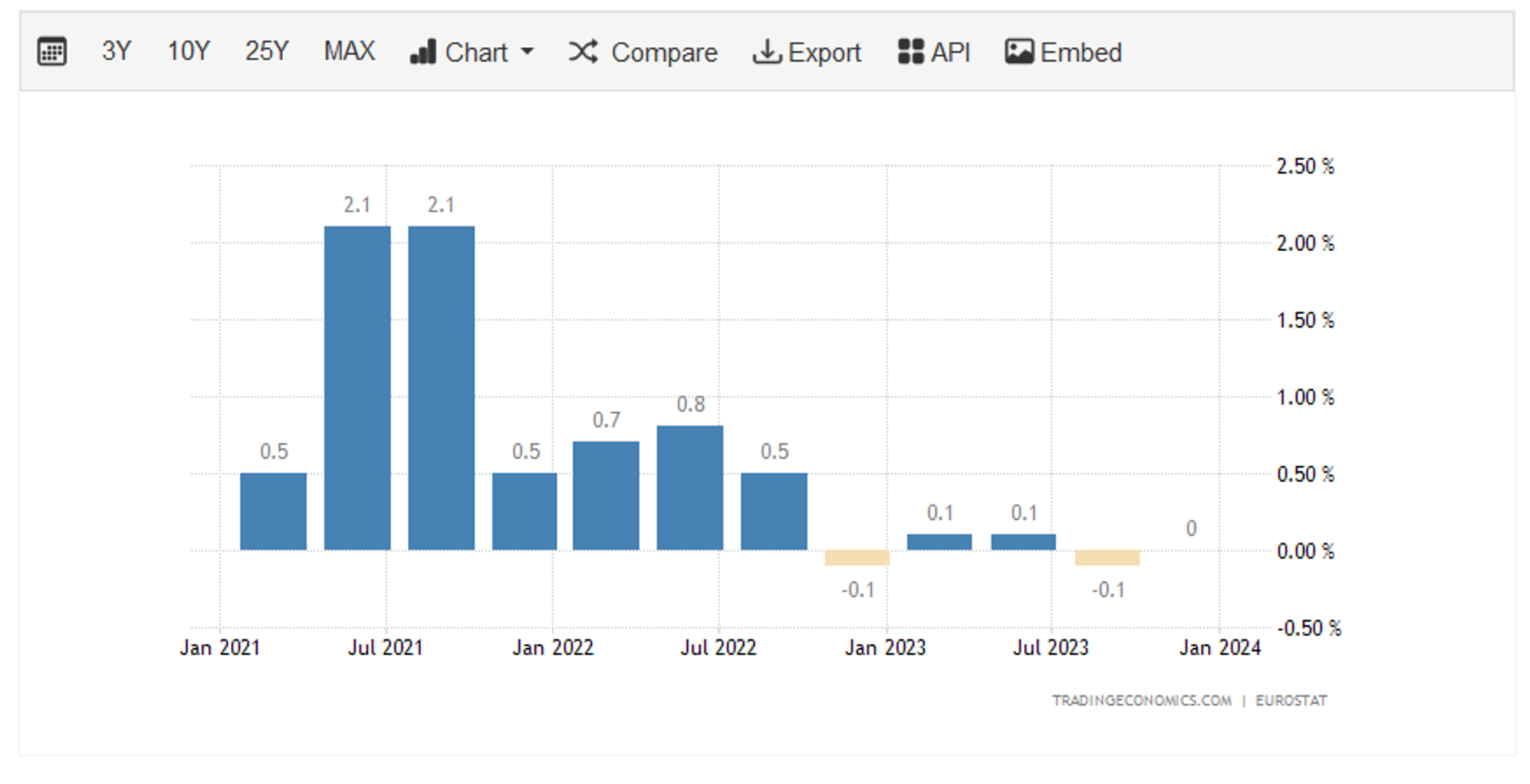
Task: Click the -0.1 bar after Jul 2023
Action: (x=1107, y=558)
